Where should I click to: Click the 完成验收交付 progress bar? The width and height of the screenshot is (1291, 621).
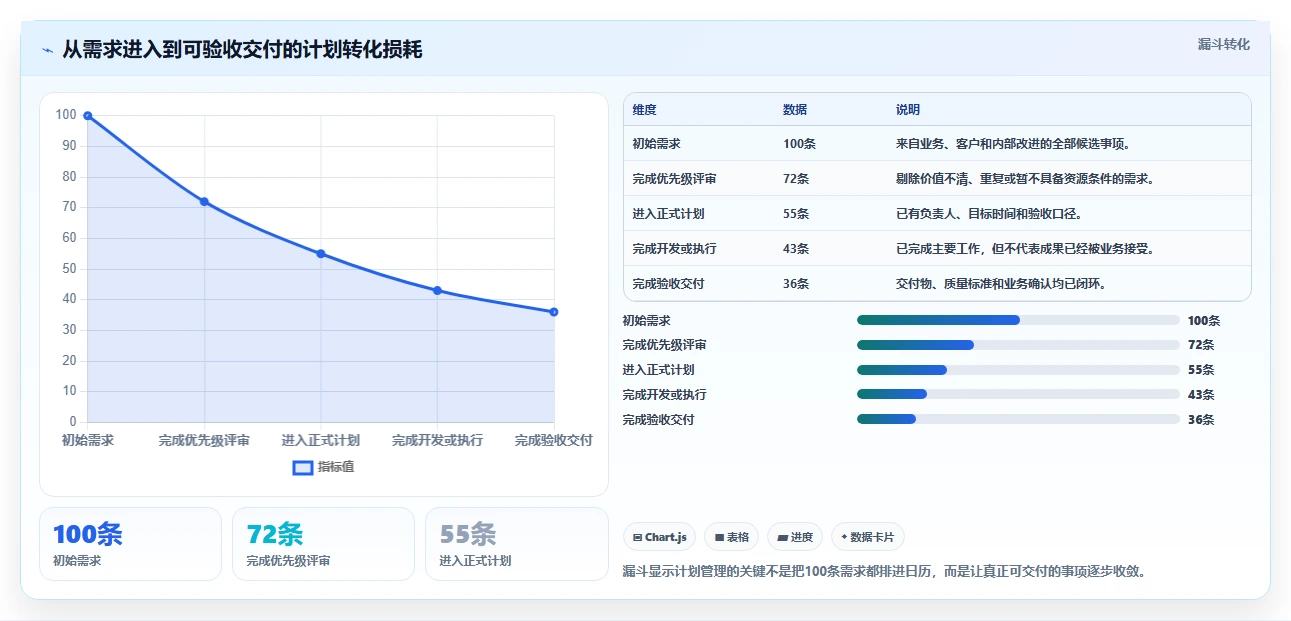[1018, 419]
